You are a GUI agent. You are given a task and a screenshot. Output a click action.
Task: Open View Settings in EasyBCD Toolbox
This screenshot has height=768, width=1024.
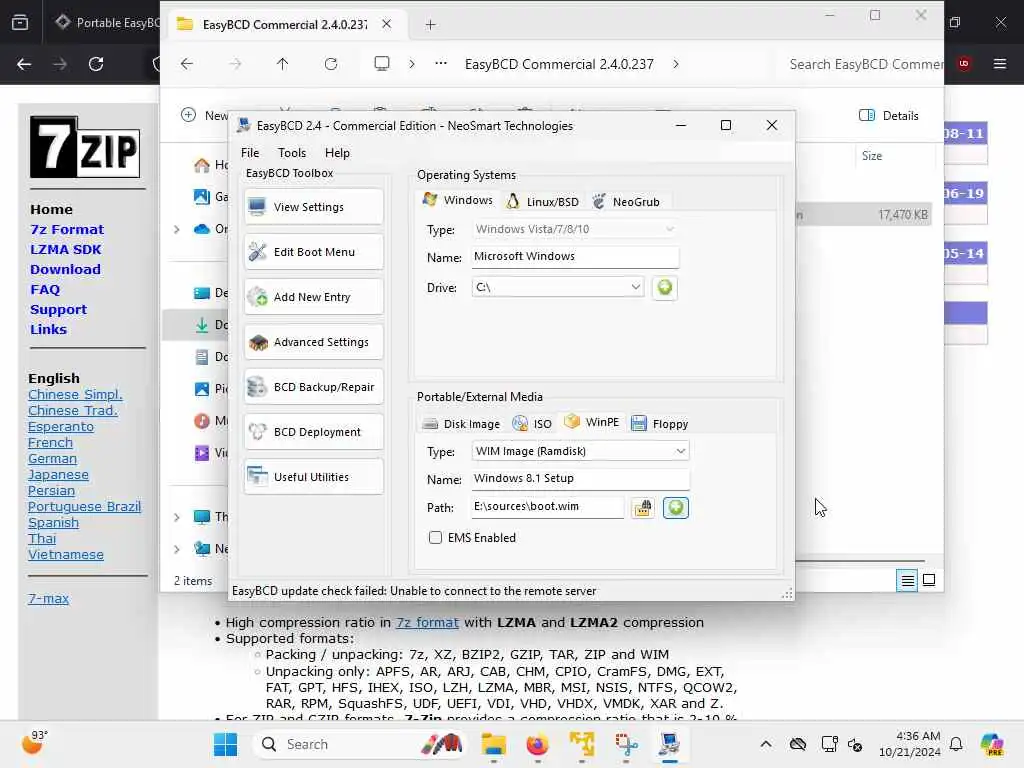point(313,207)
